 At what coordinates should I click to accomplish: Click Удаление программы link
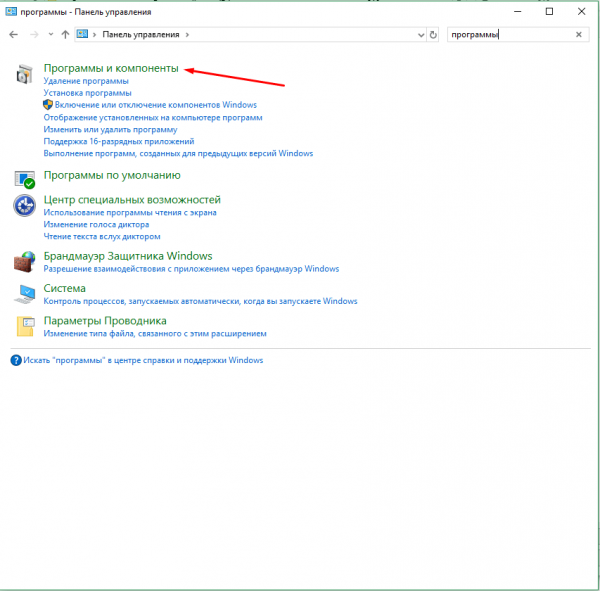86,81
